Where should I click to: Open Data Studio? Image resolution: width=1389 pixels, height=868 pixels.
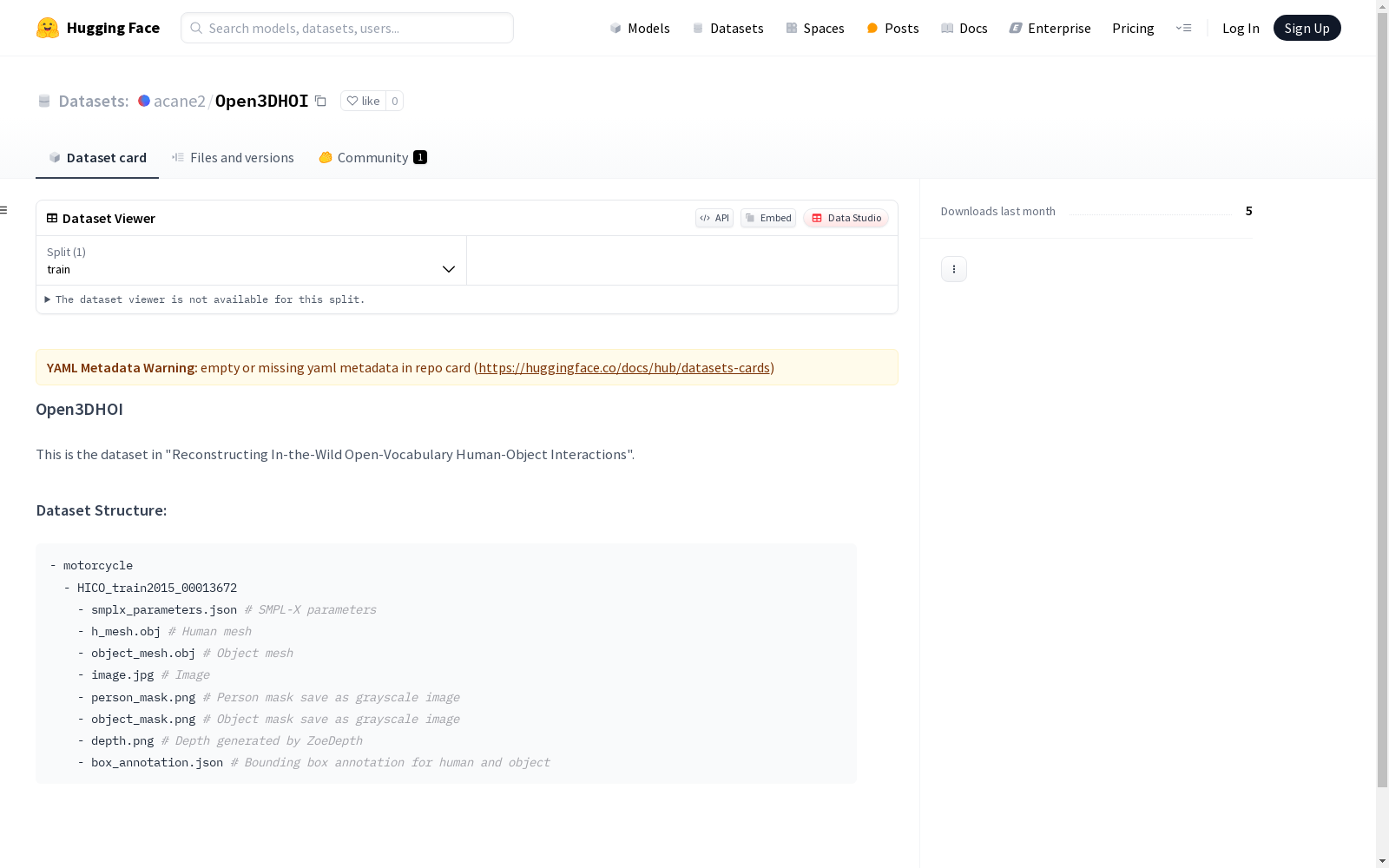coord(846,218)
